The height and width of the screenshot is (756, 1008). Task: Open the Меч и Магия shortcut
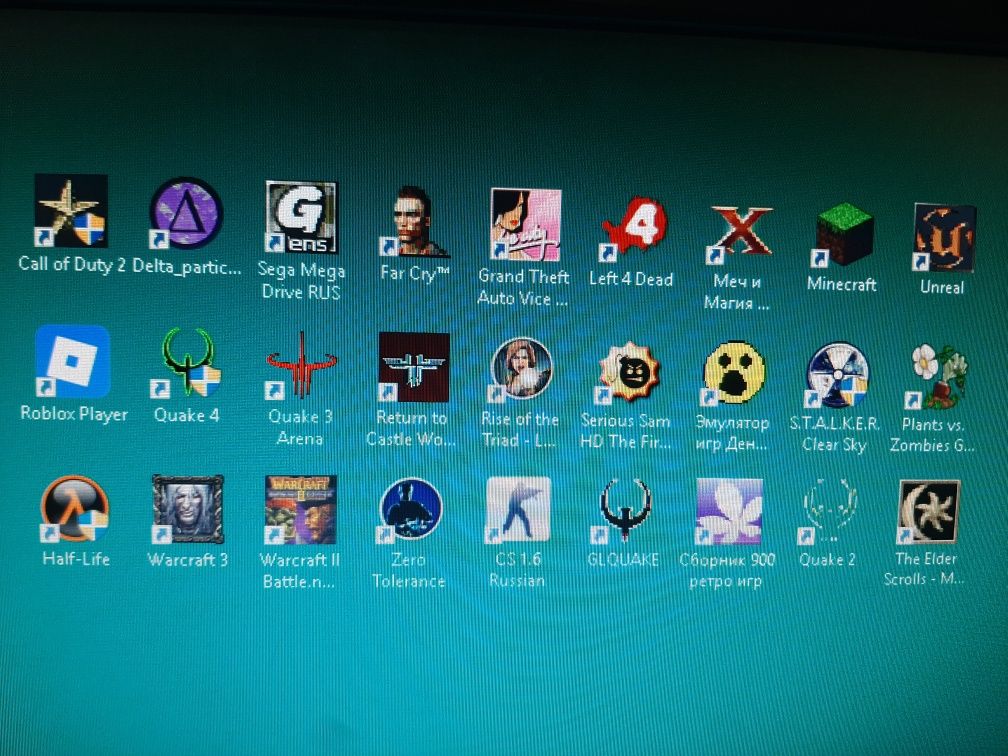coord(739,233)
